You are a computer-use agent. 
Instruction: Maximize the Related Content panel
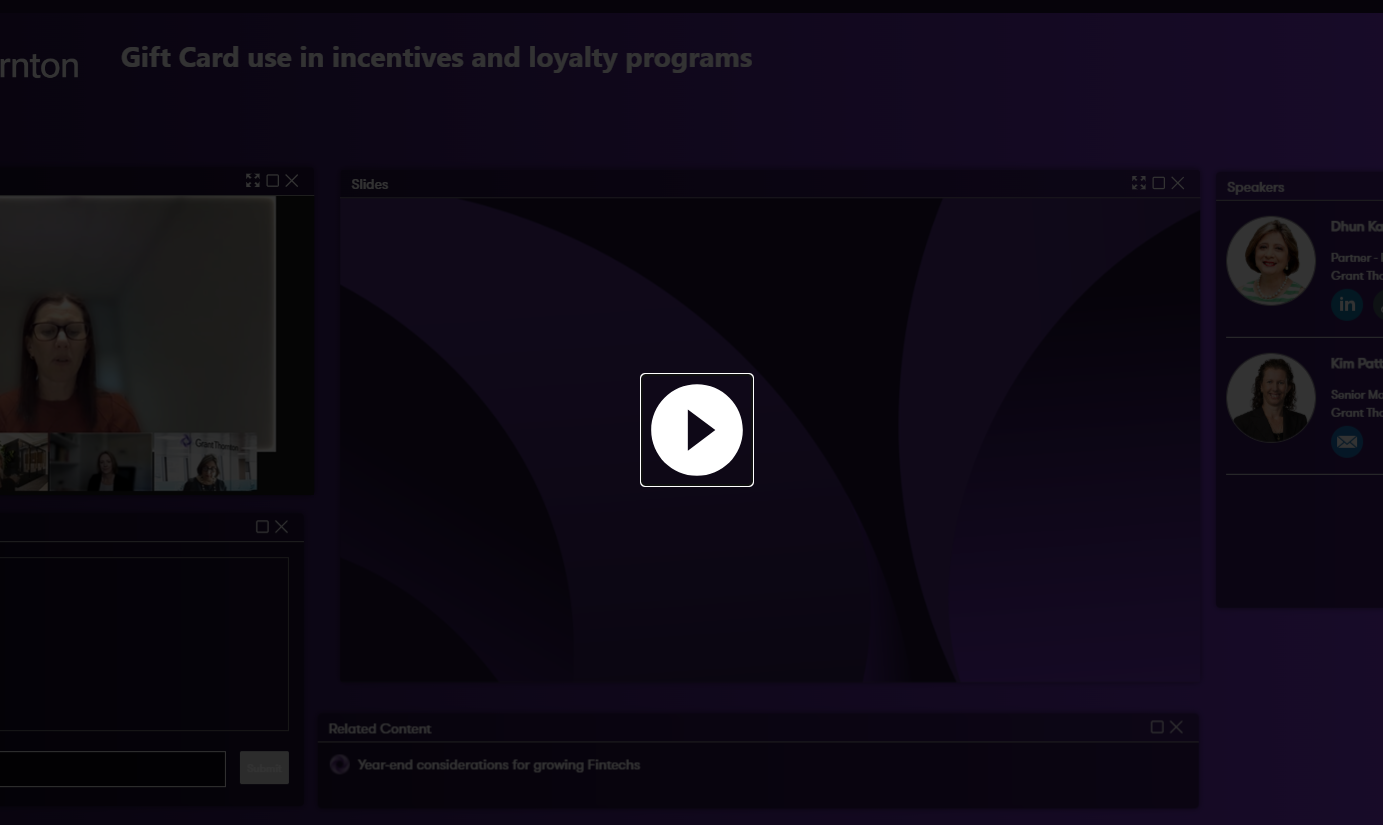[1157, 727]
